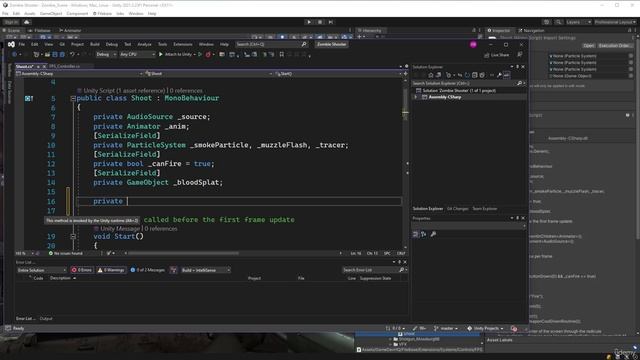Click the Undo toolbar icon

pos(72,54)
